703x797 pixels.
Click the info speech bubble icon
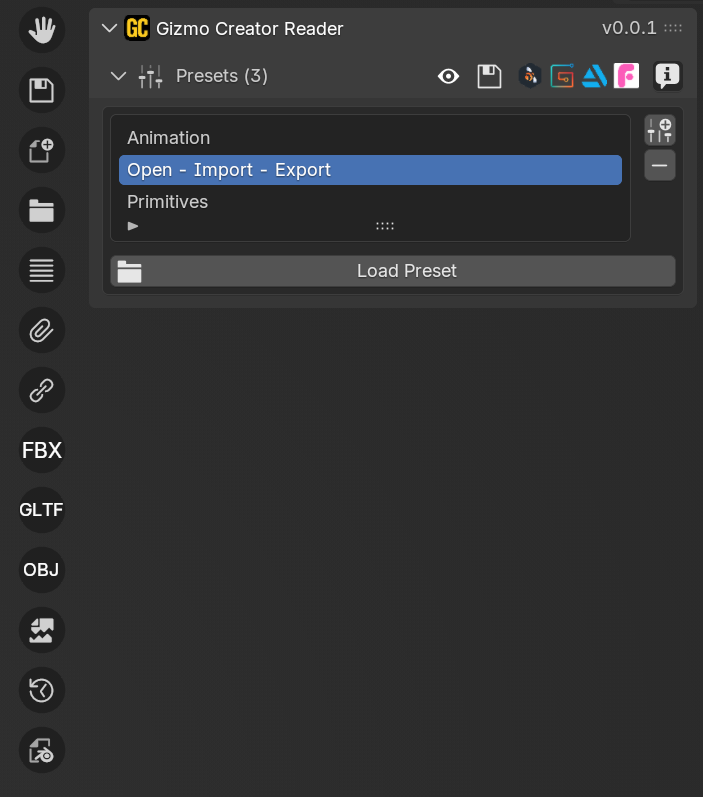667,76
